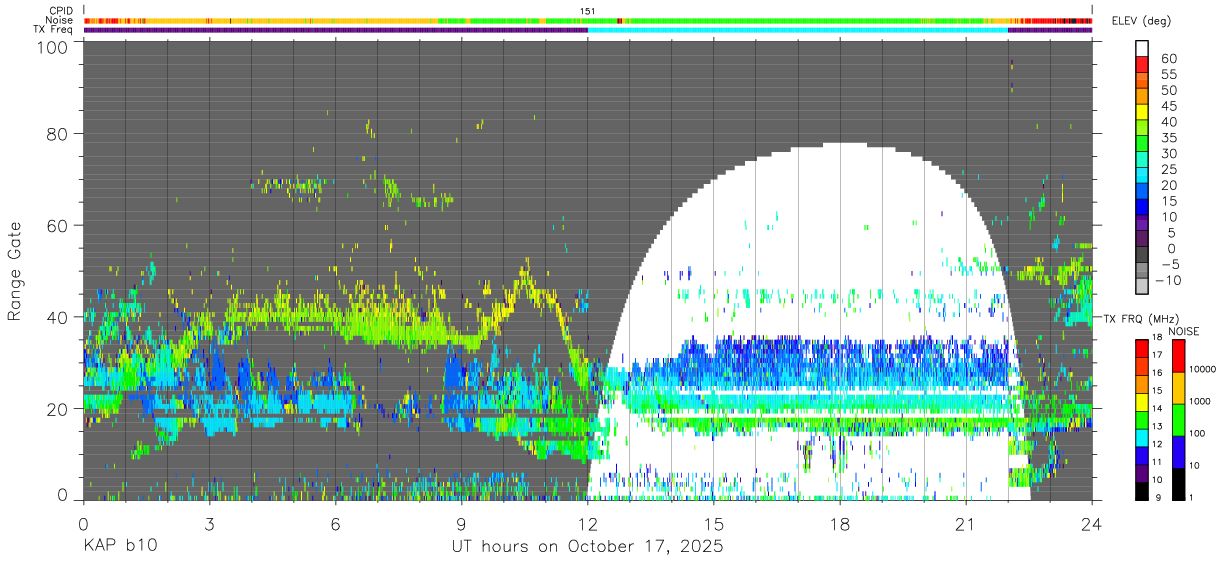This screenshot has width=1228, height=567.
Task: Click the '1' label on NOISE scale
Action: [1192, 498]
